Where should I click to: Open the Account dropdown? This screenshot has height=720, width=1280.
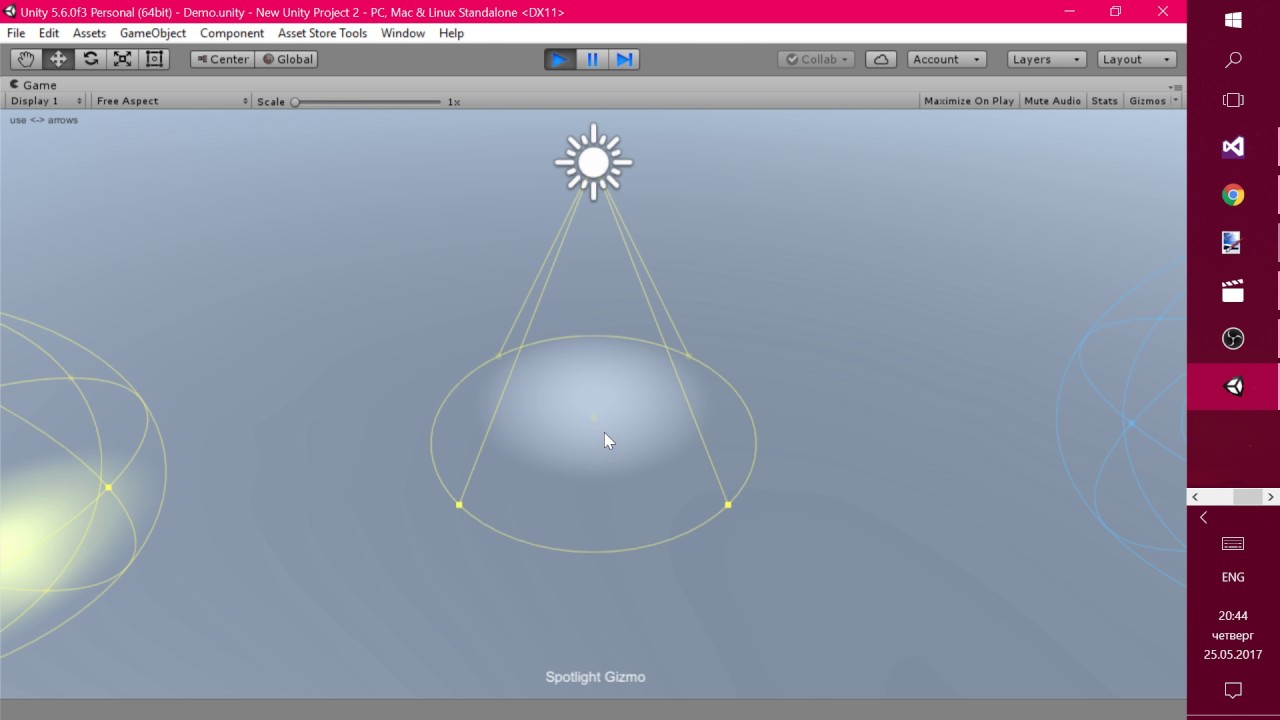pyautogui.click(x=946, y=59)
